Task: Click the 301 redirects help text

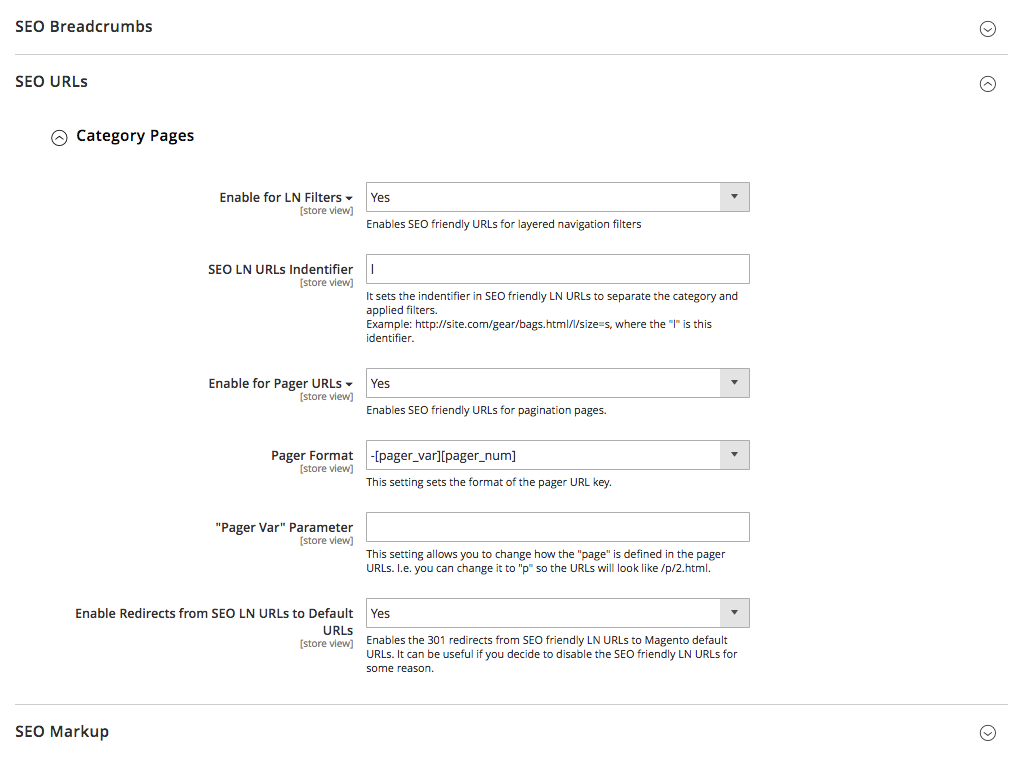Action: 551,654
